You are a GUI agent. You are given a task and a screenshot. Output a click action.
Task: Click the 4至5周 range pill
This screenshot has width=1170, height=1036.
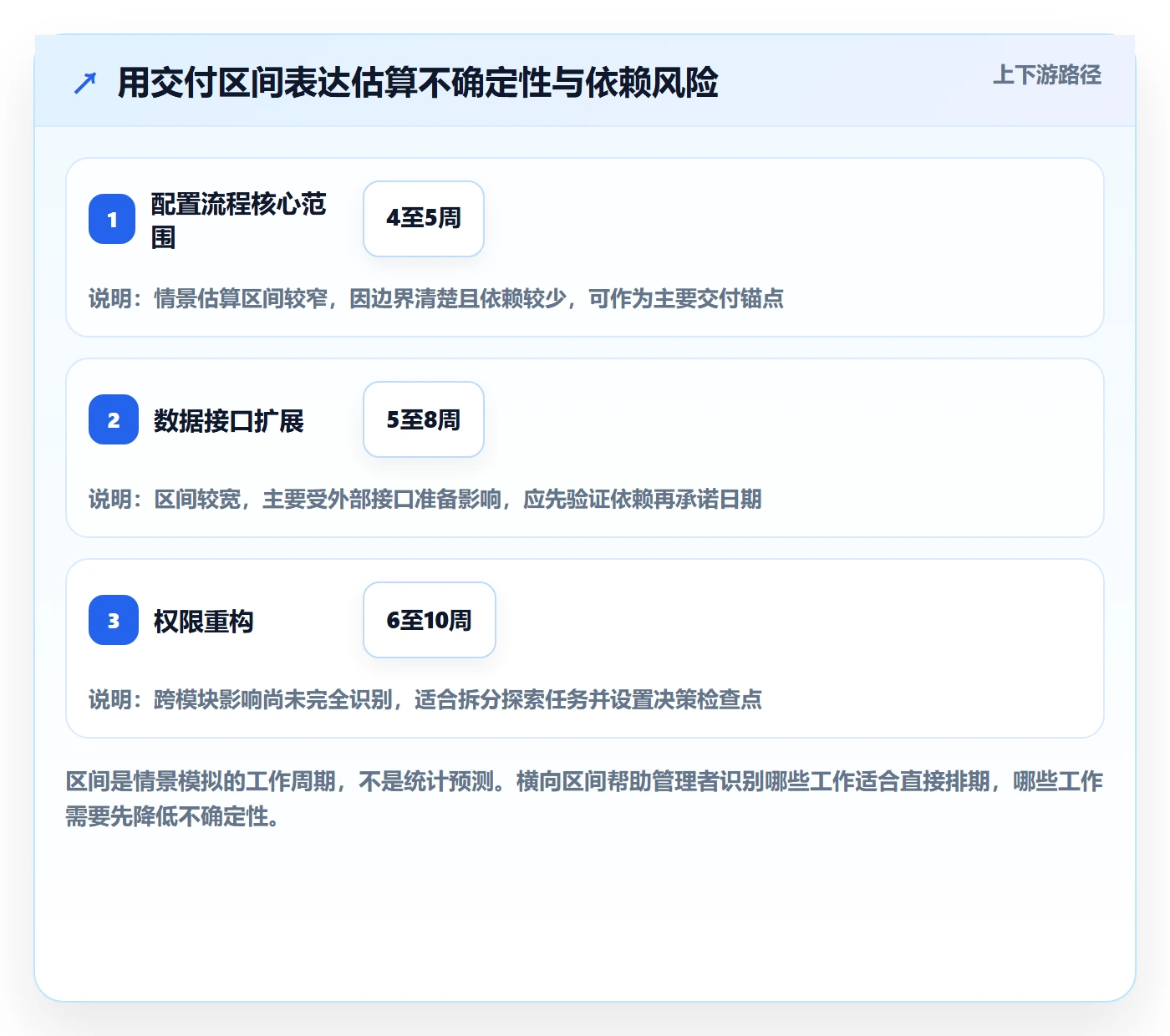tap(424, 219)
